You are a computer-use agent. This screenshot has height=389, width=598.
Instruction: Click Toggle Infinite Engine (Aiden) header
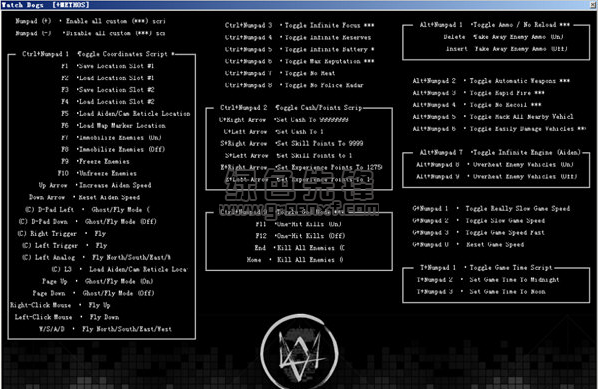pos(500,153)
